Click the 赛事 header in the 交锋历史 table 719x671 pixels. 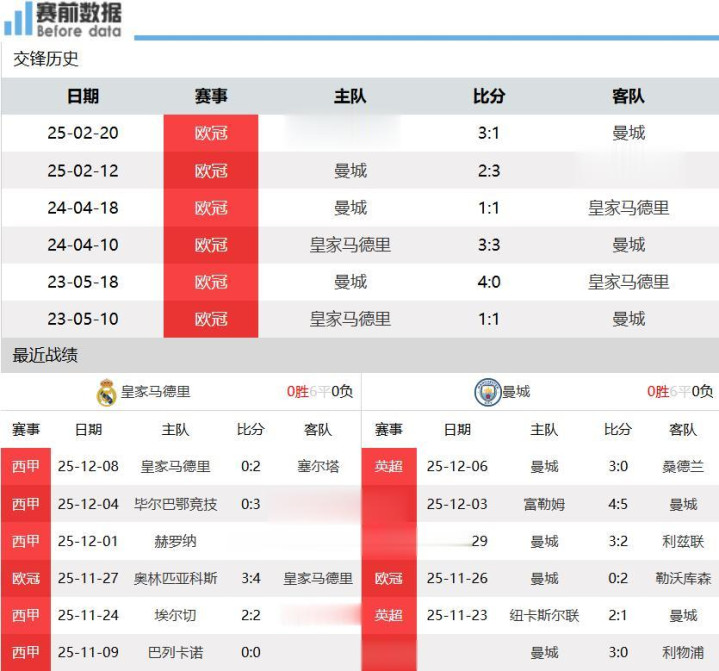pos(211,96)
